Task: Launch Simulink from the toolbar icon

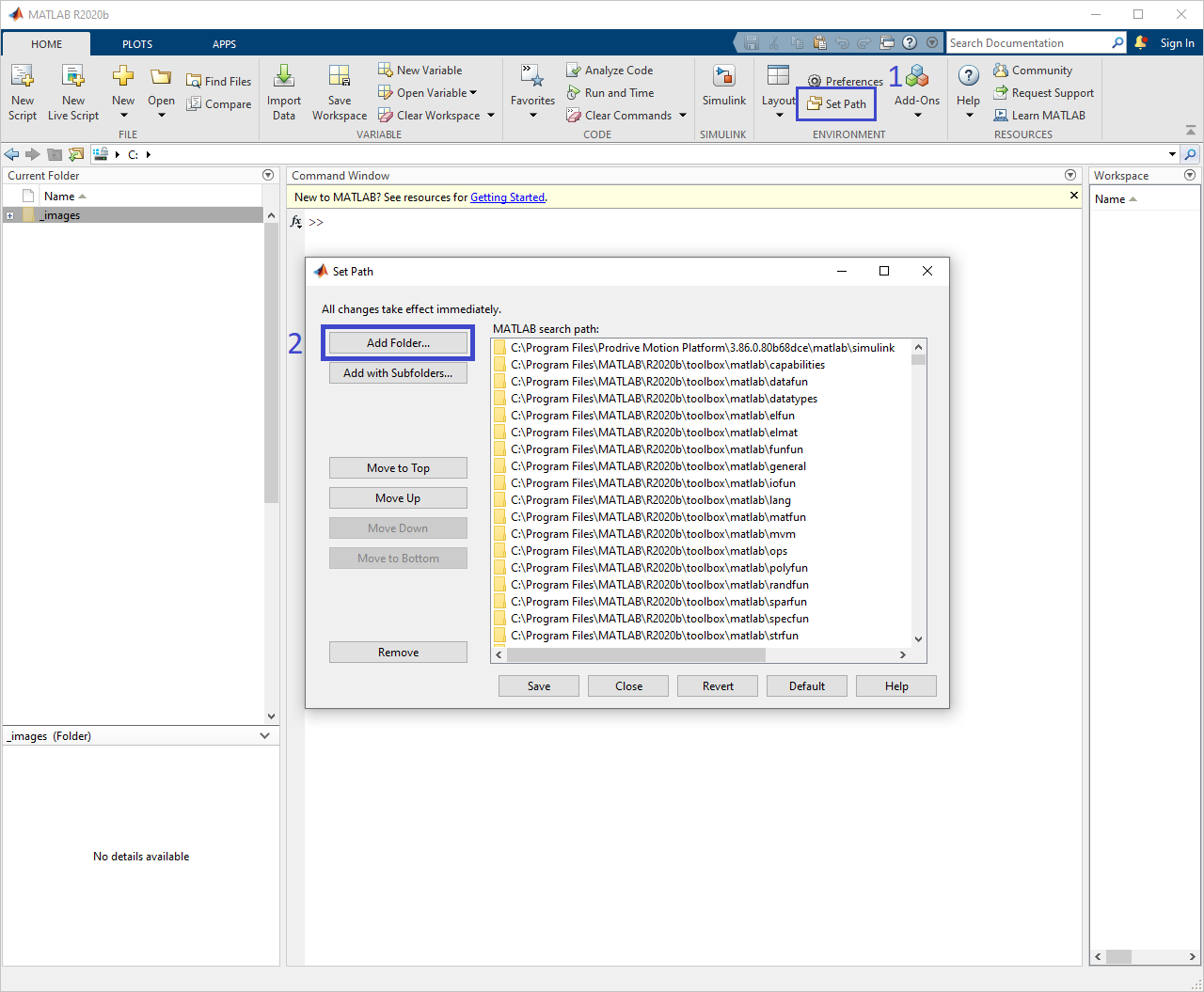Action: pos(723,89)
